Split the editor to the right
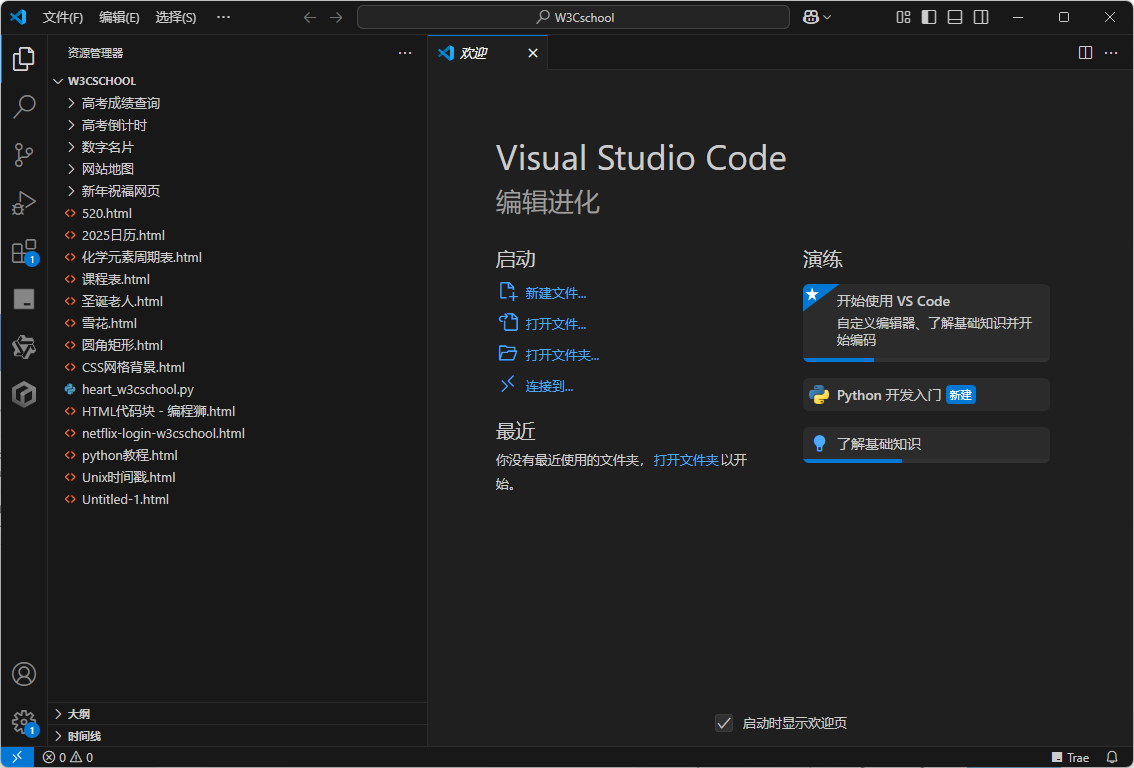 click(x=1086, y=53)
